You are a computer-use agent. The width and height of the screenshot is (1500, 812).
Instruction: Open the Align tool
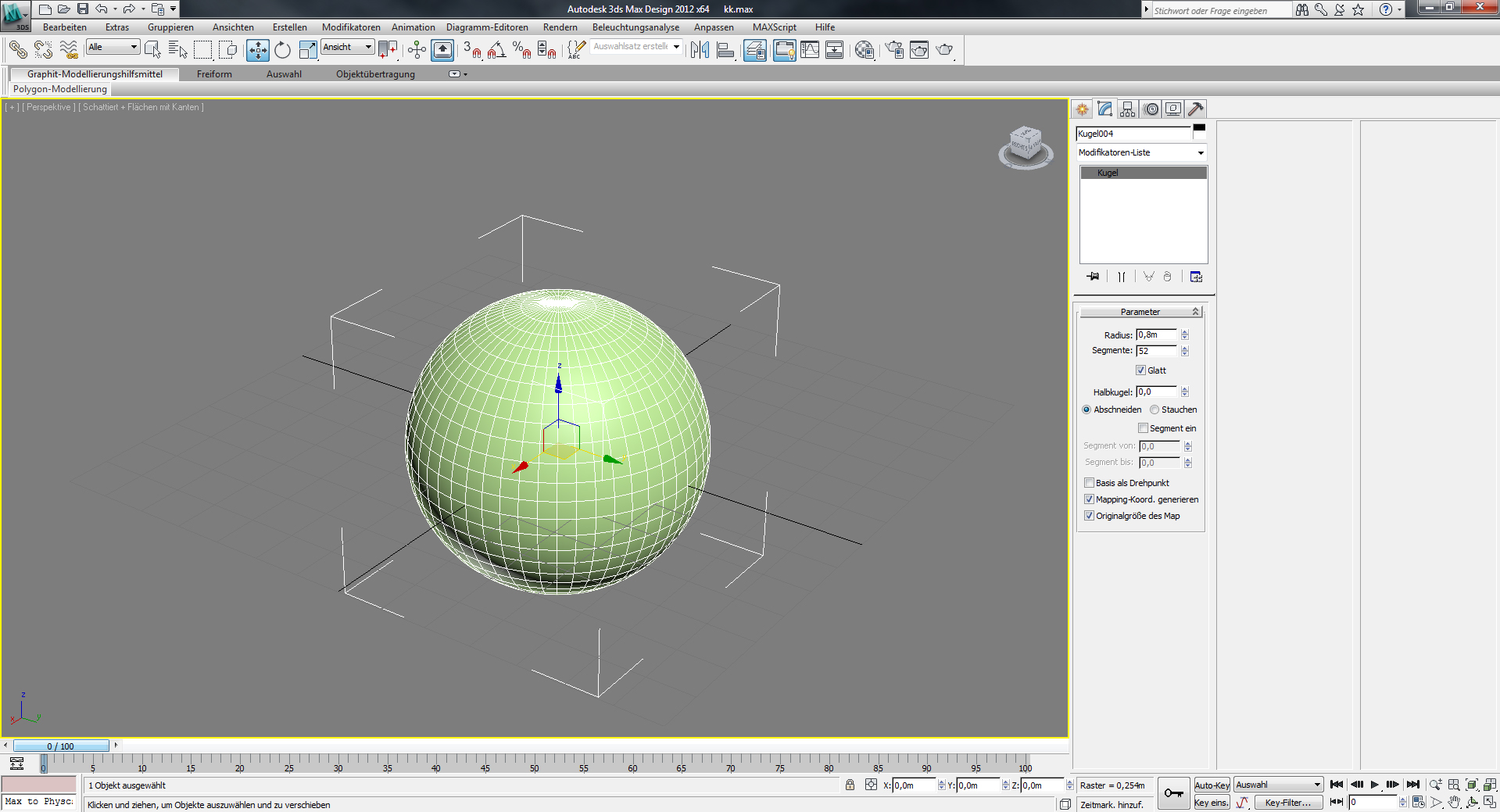725,50
